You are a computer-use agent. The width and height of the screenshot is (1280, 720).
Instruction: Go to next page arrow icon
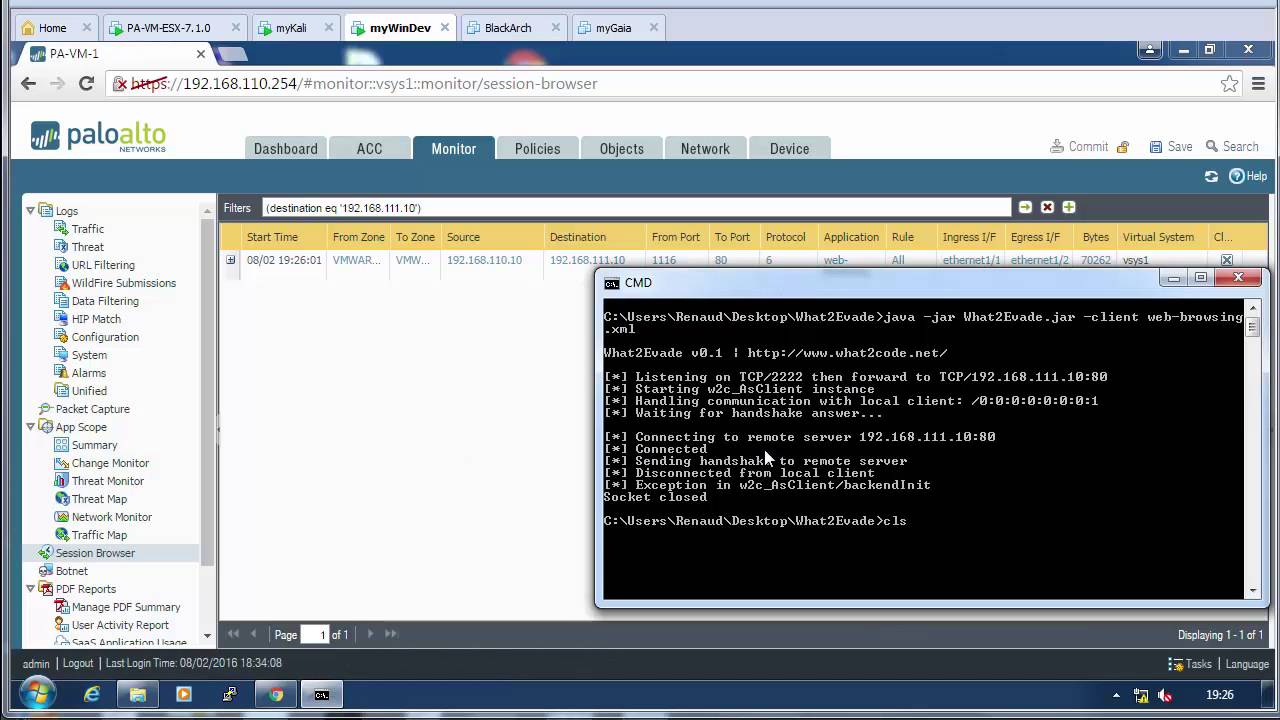pyautogui.click(x=370, y=634)
